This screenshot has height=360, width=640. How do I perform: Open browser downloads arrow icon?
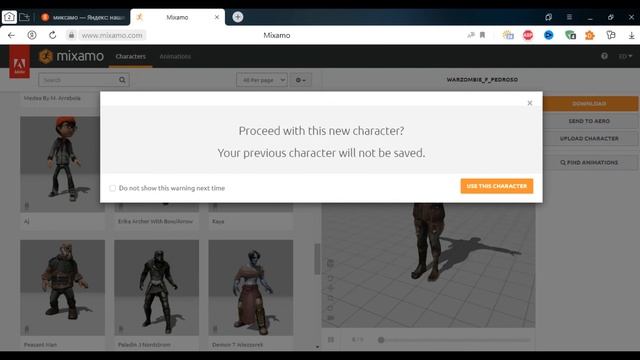pyautogui.click(x=631, y=36)
